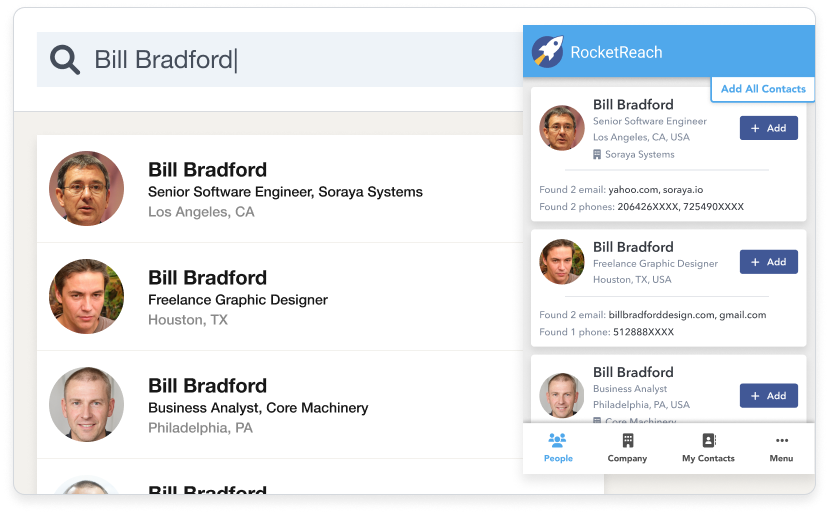Screen dimensions: 829x514
Task: Click Houston result profile photo
Action: coord(87,296)
